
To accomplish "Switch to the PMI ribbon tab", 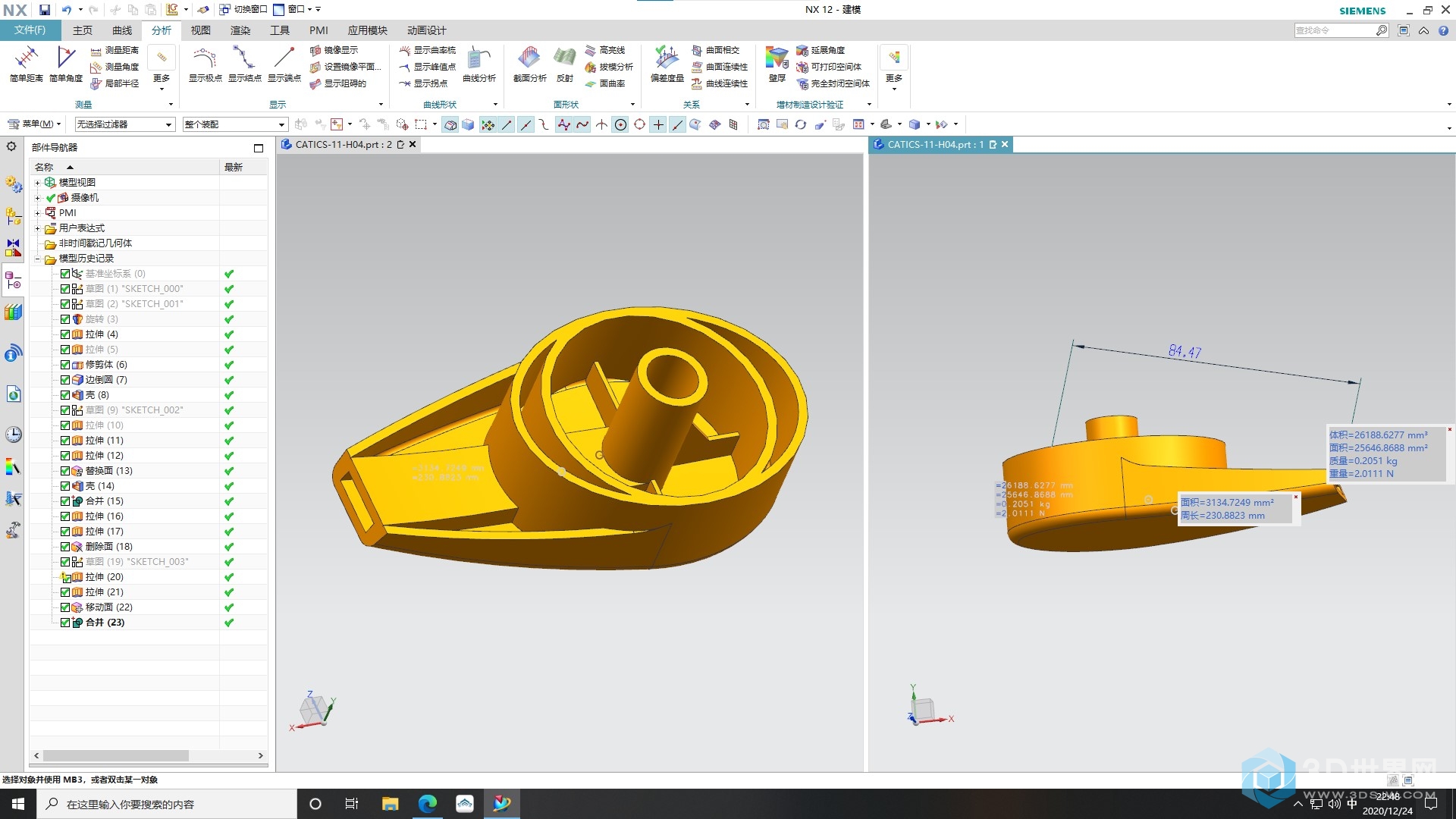I will click(318, 30).
